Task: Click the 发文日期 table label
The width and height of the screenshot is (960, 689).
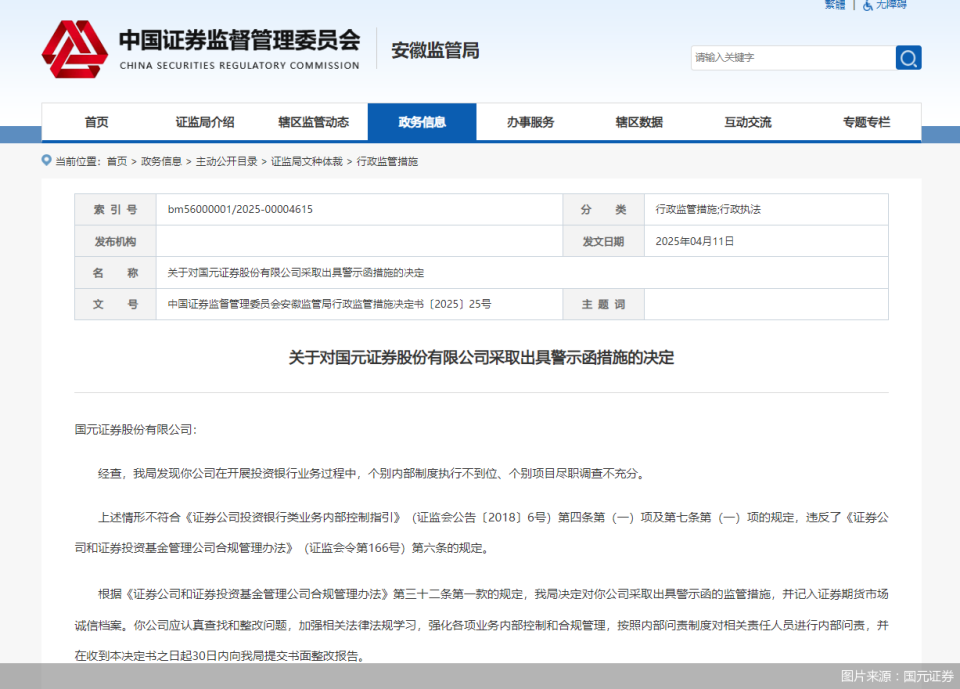Action: 603,241
